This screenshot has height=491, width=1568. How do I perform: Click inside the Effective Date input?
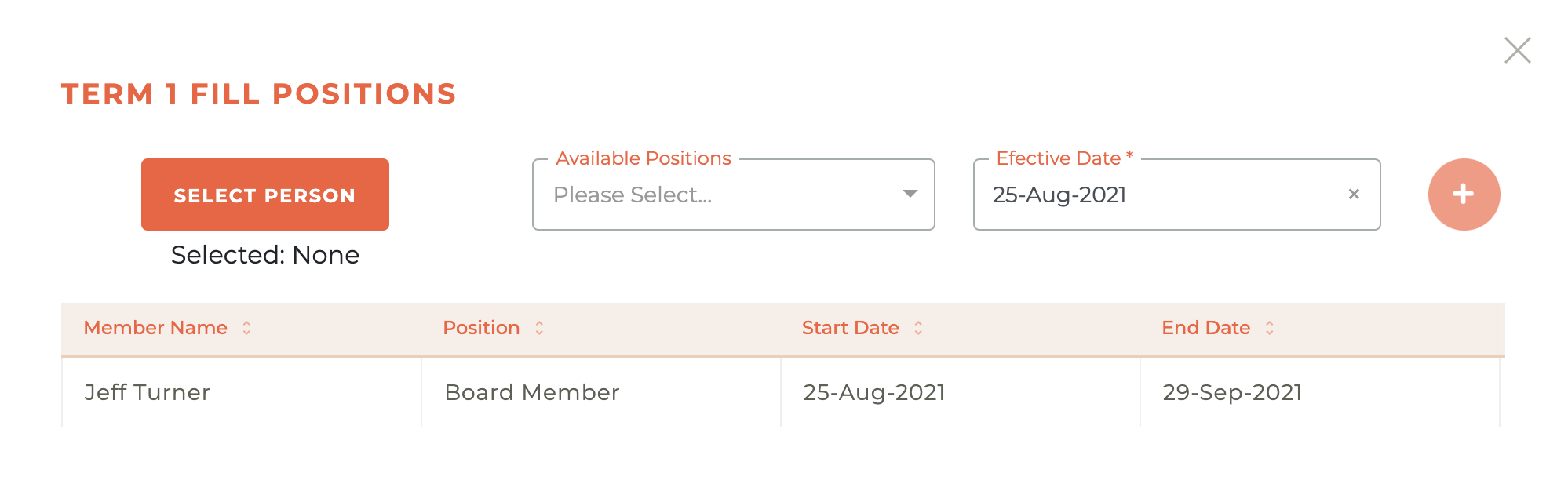(x=1138, y=194)
